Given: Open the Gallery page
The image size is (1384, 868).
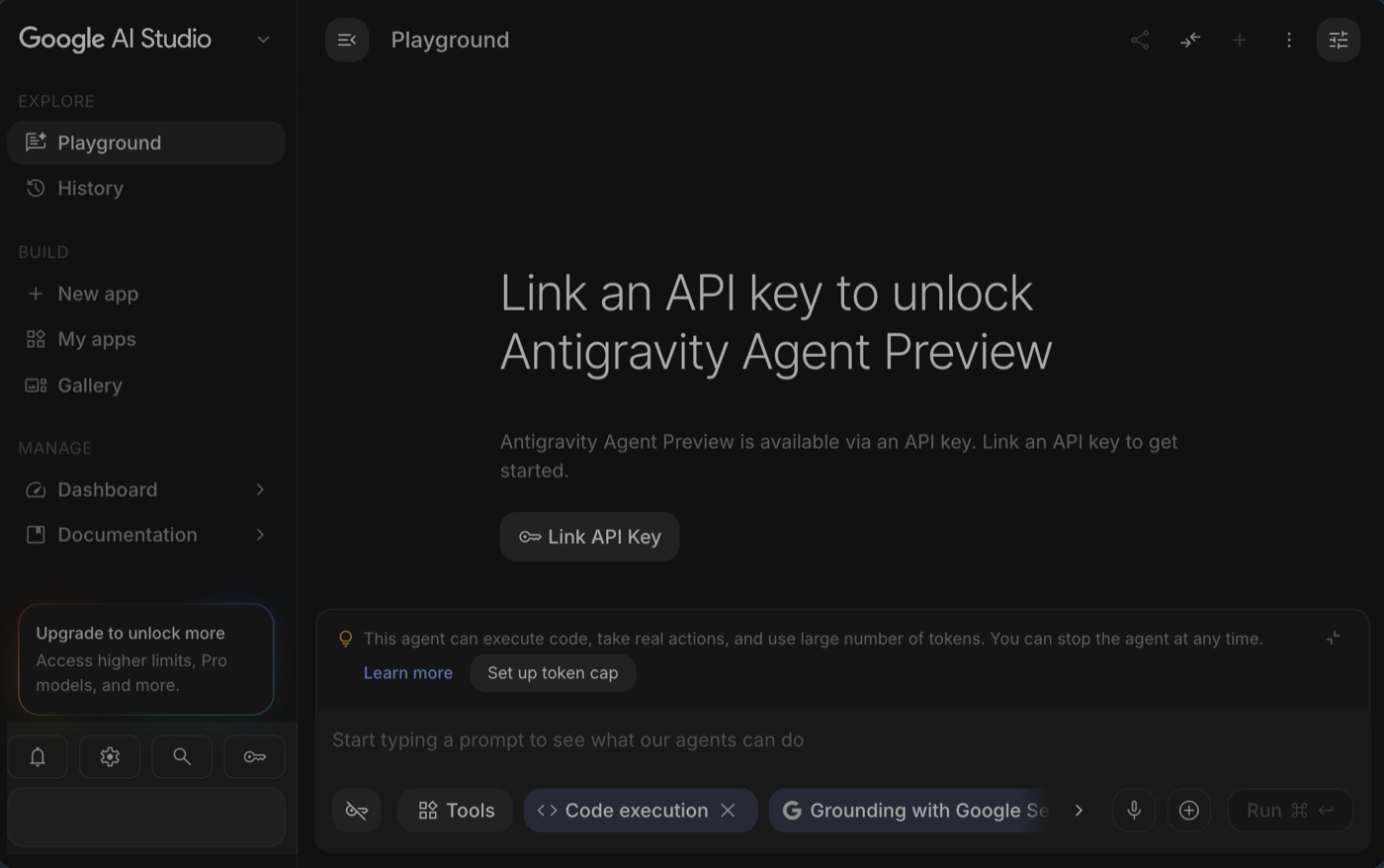Looking at the screenshot, I should click(x=146, y=386).
